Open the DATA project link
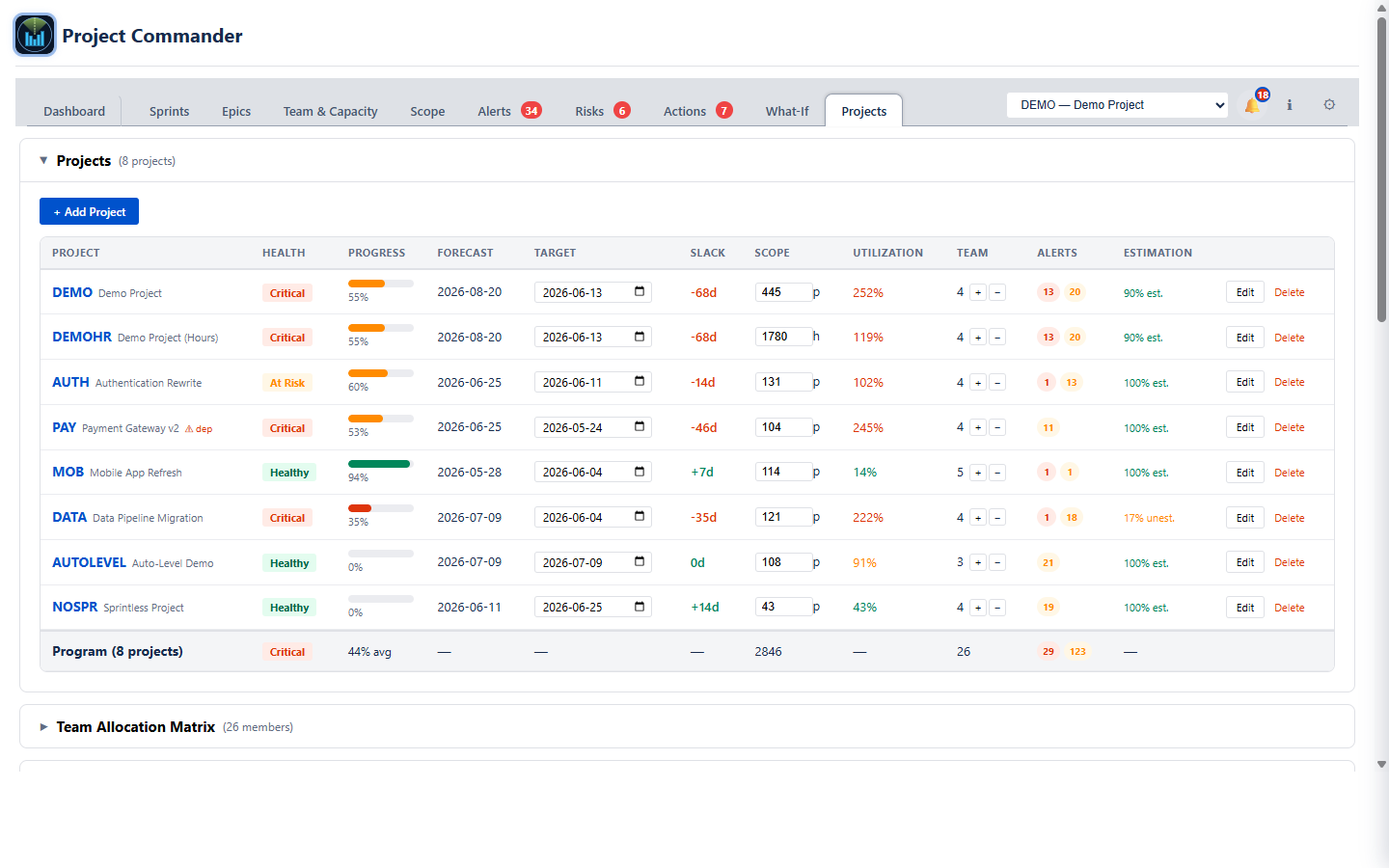Screen dimensions: 1389x868 (x=69, y=517)
